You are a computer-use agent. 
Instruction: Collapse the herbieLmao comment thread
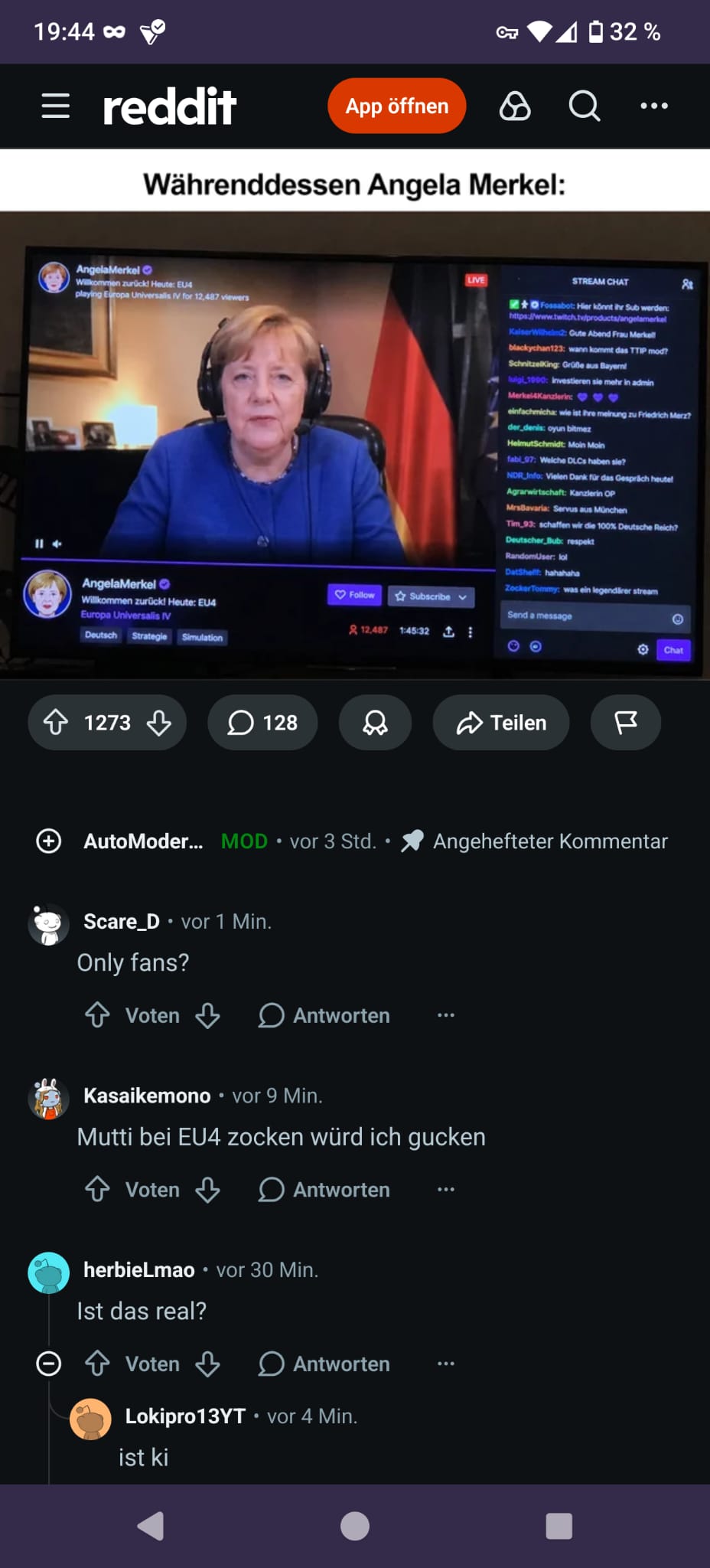coord(49,1364)
